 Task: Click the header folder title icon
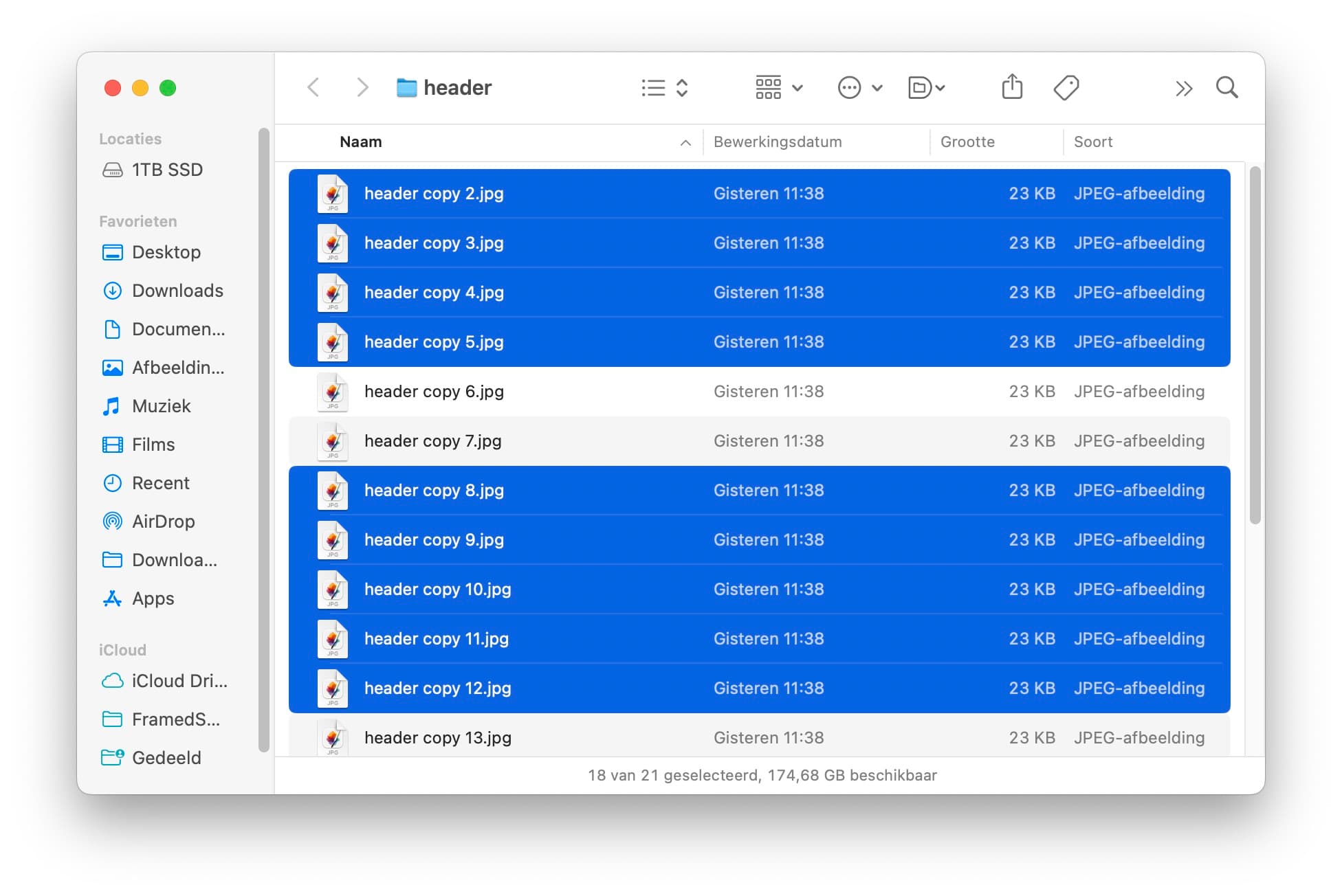[x=406, y=87]
